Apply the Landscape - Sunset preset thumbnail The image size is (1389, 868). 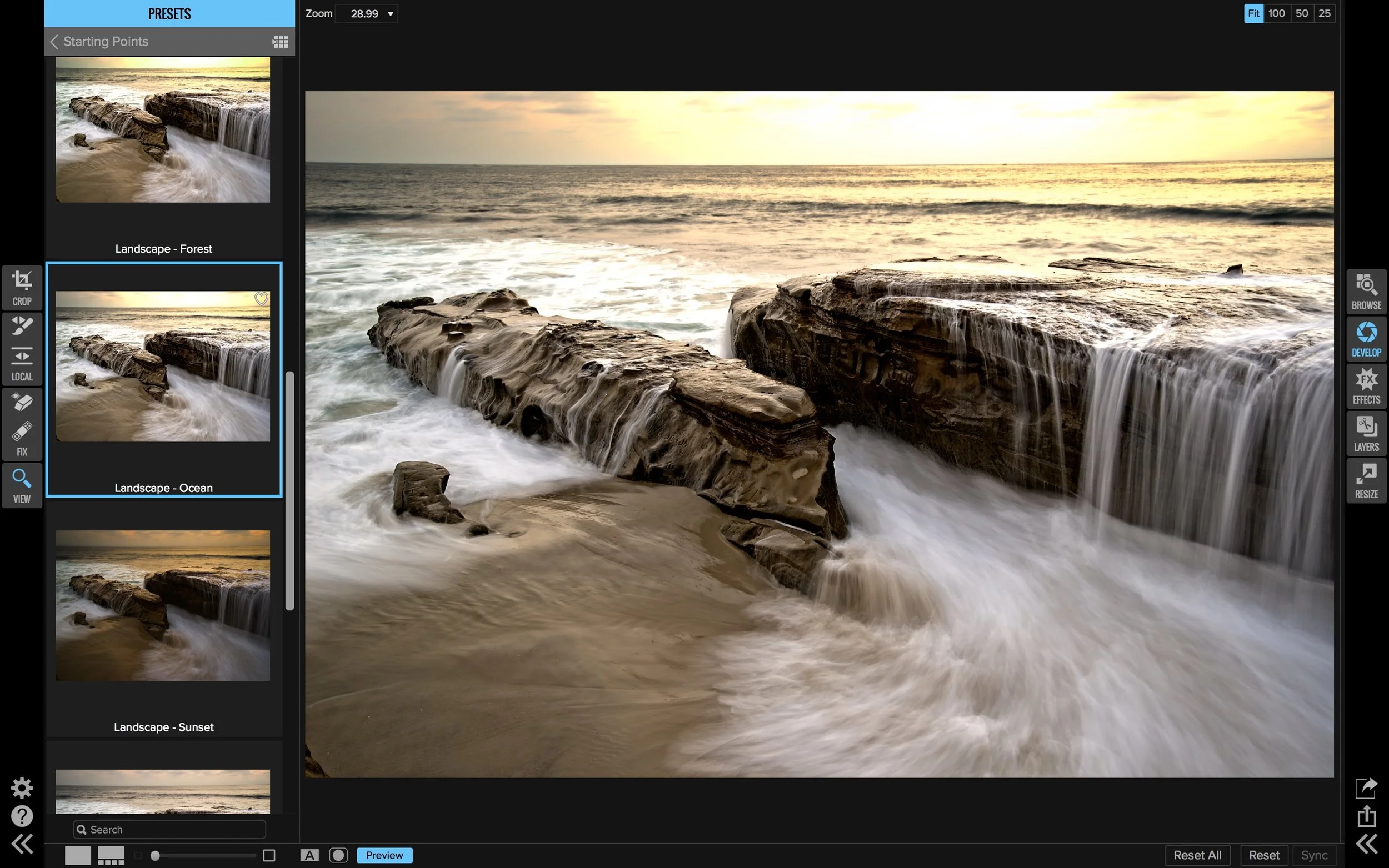163,605
